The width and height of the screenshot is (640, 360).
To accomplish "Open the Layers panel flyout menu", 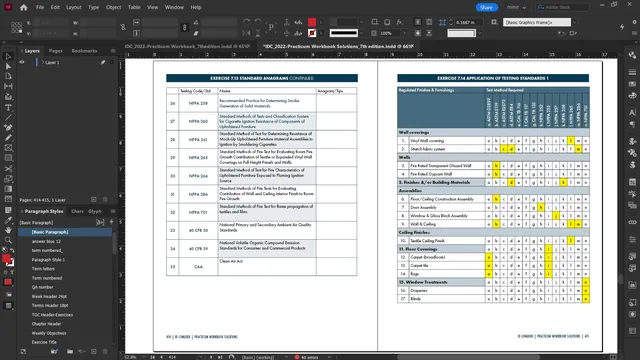I will point(113,51).
